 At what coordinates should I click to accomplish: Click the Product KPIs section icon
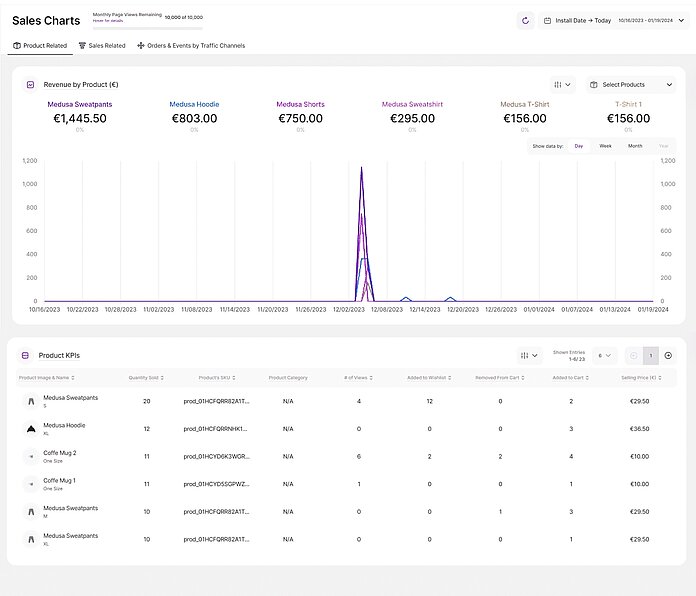coord(26,355)
